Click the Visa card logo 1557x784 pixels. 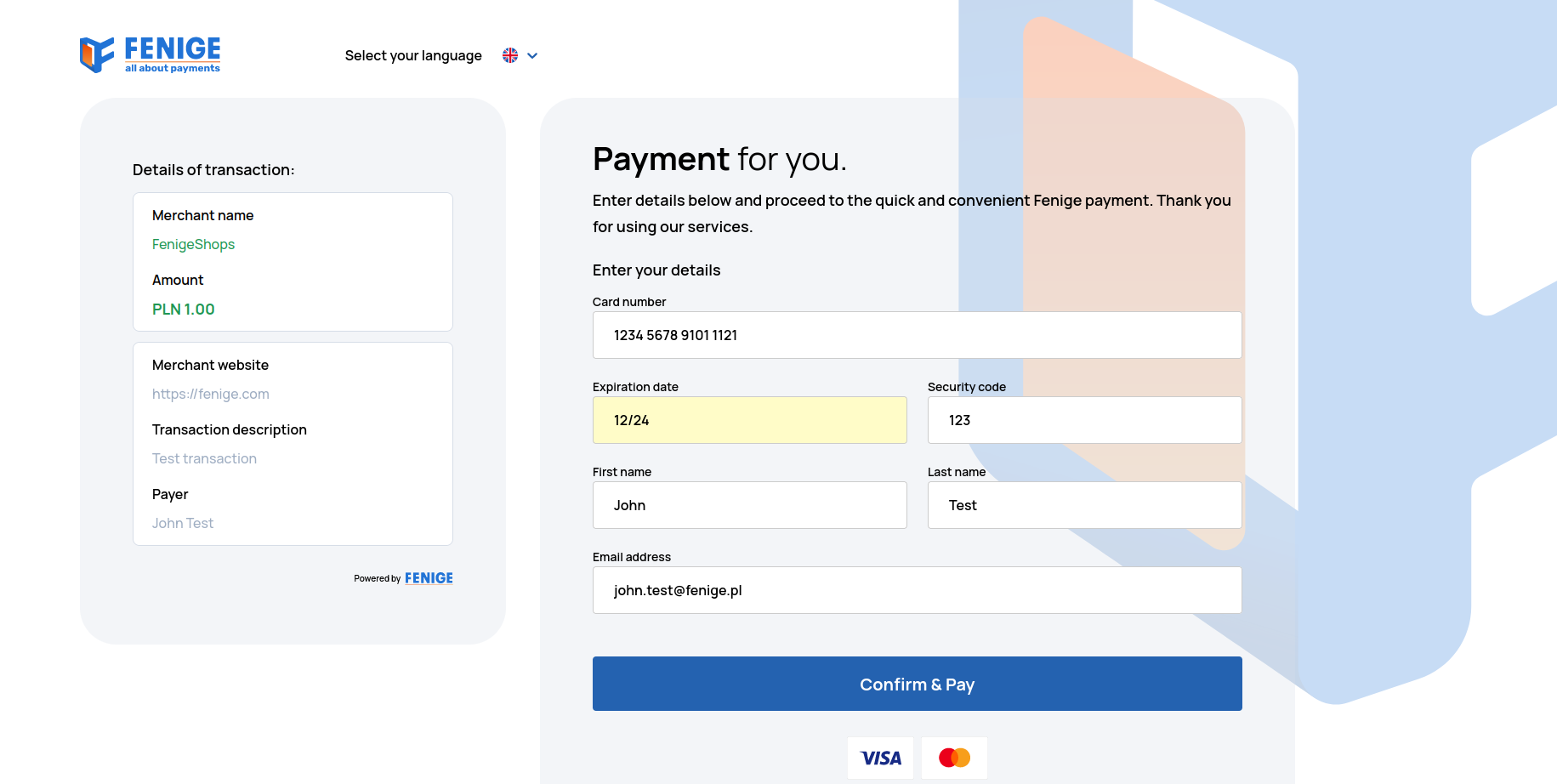[x=880, y=758]
